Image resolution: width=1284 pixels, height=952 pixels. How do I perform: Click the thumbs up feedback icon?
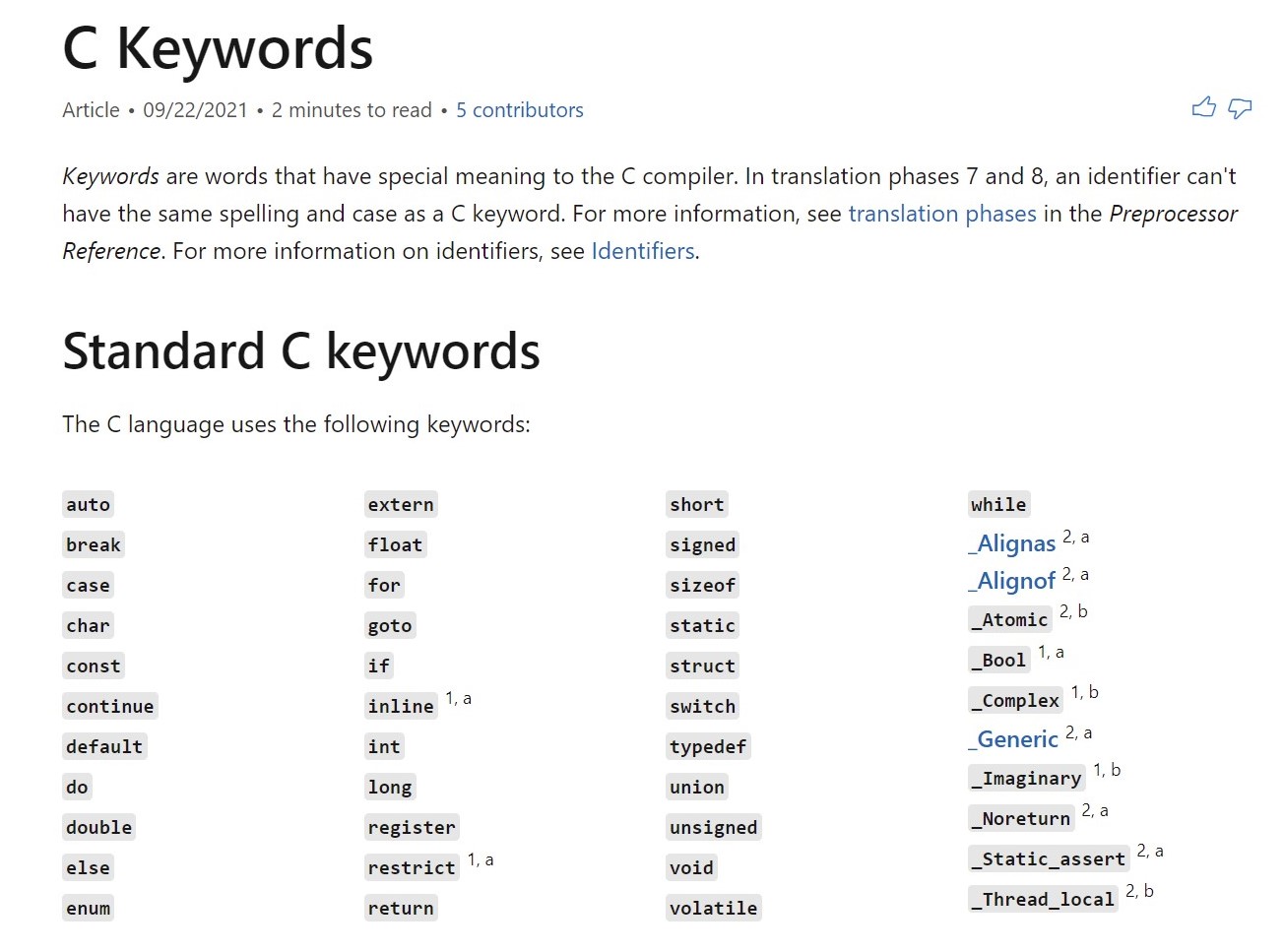[1203, 107]
